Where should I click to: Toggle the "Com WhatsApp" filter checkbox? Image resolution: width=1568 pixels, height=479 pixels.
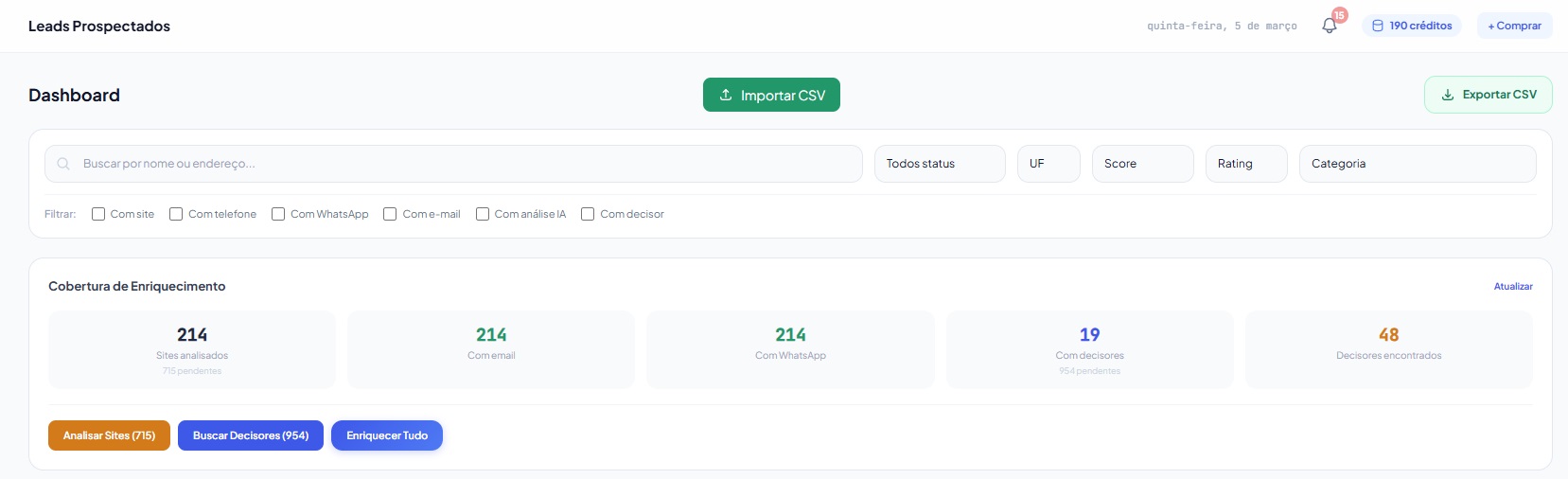pos(278,214)
